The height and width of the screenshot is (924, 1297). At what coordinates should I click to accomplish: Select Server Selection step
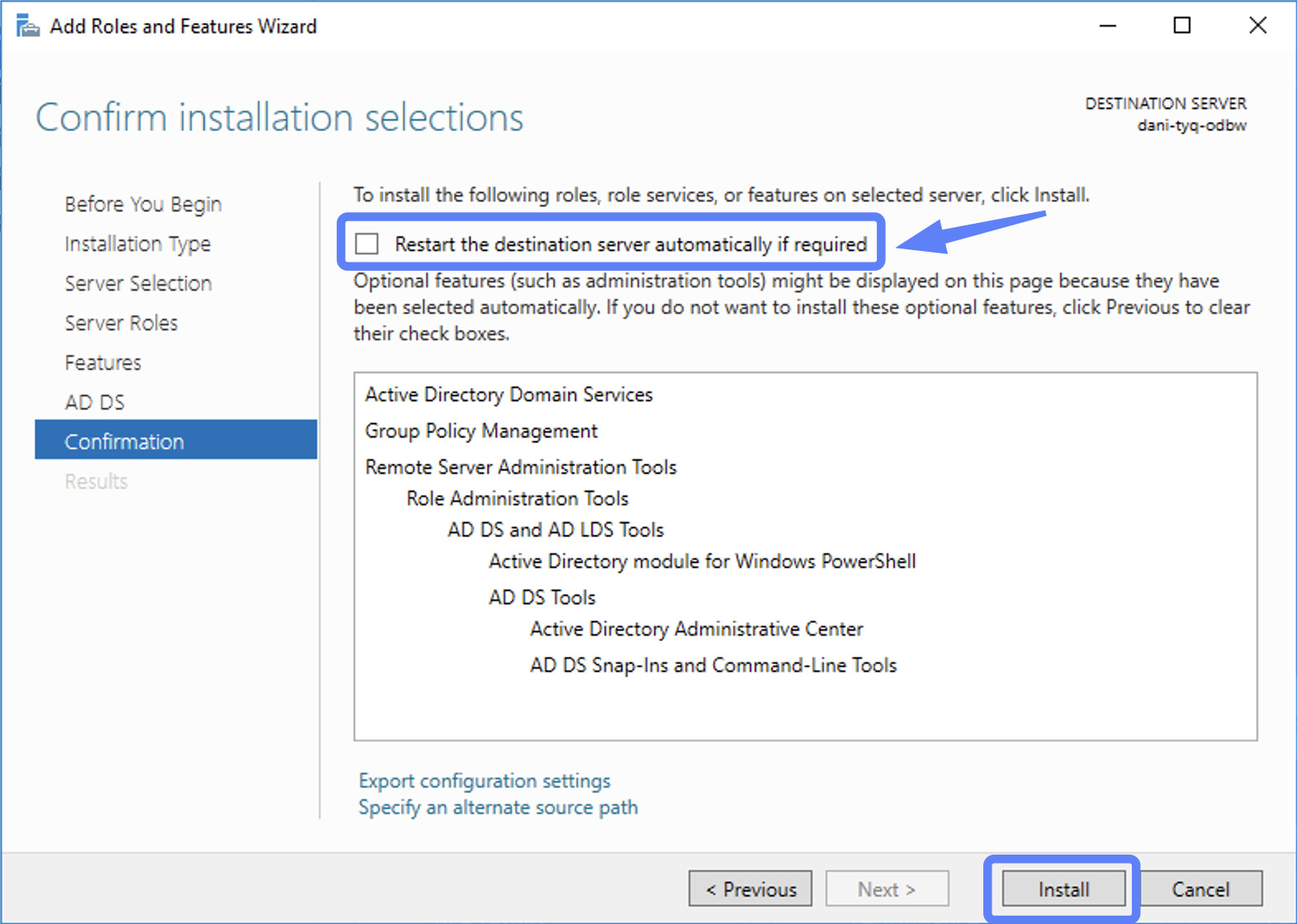(x=138, y=283)
